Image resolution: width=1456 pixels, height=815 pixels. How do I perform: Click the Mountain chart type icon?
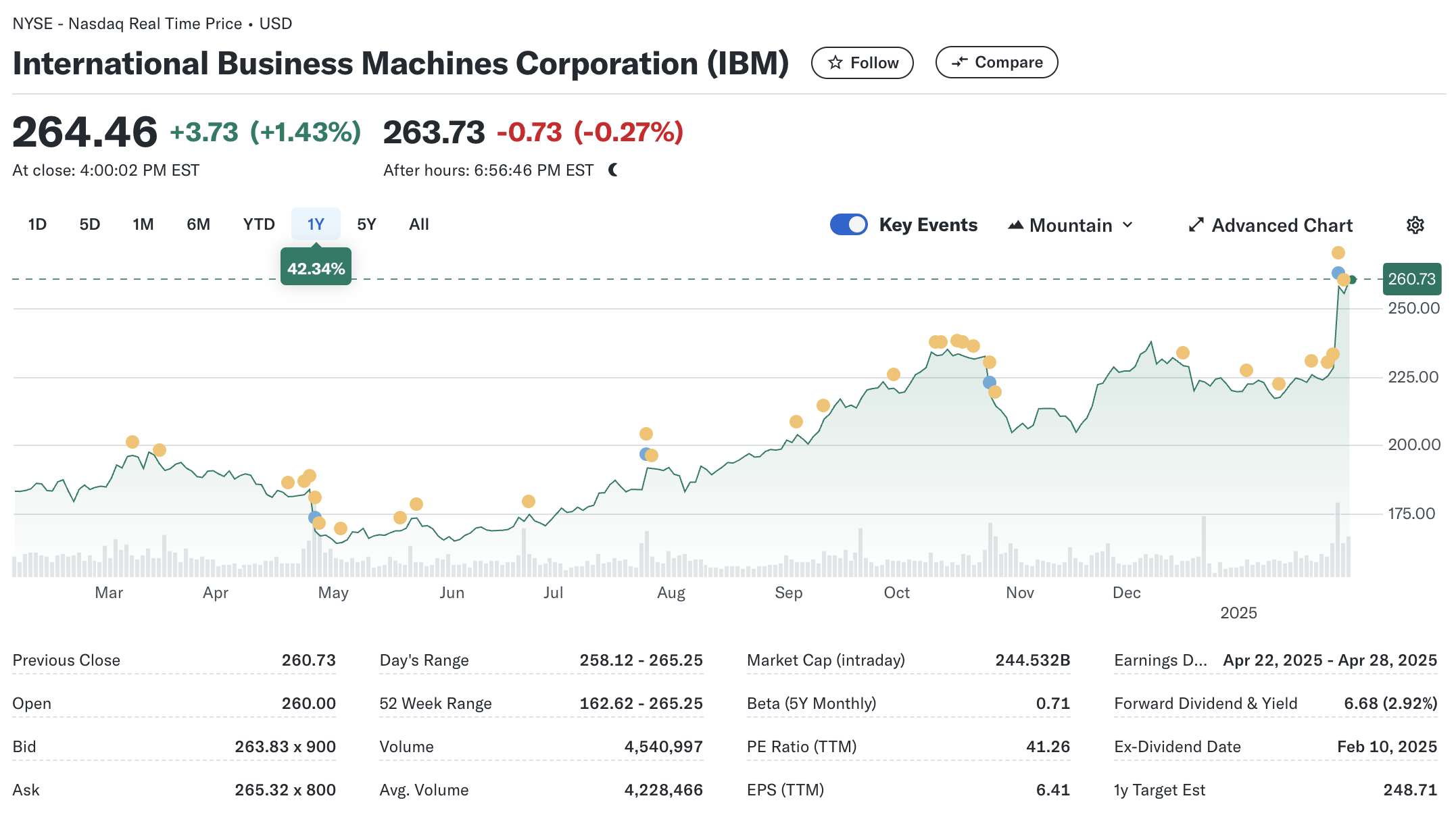pos(1015,225)
